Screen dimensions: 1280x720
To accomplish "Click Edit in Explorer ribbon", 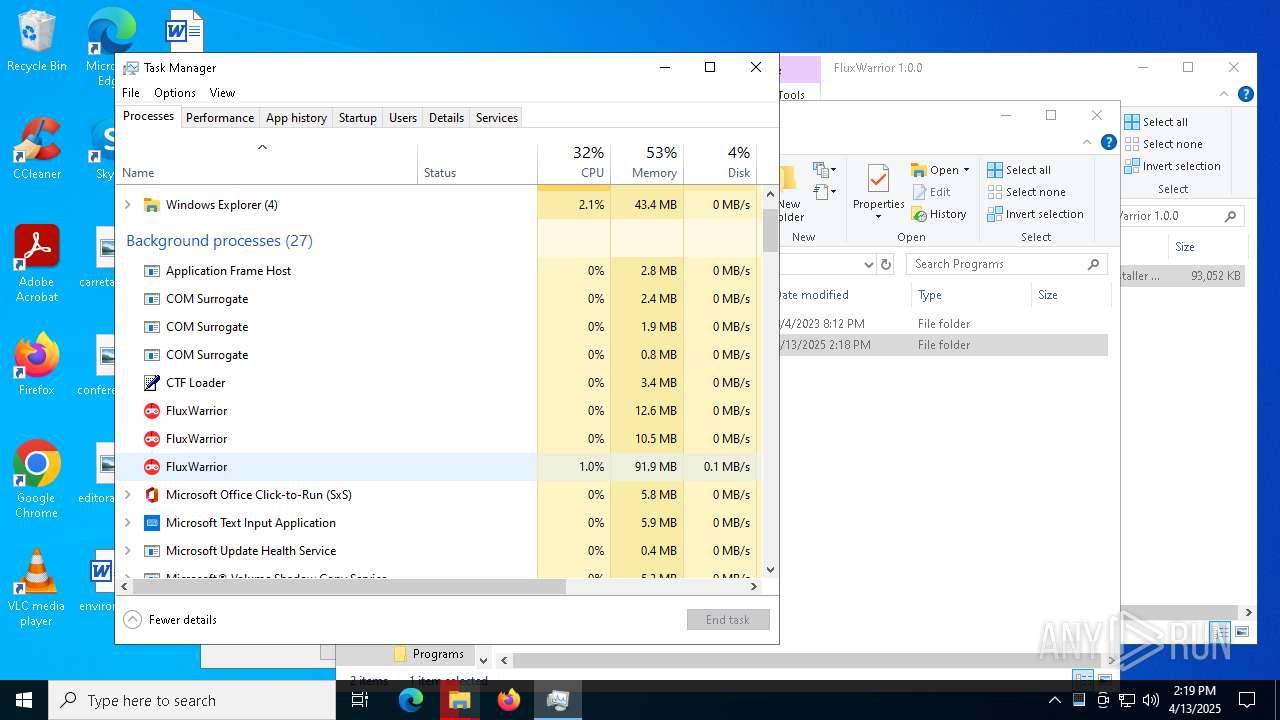I will click(x=931, y=192).
